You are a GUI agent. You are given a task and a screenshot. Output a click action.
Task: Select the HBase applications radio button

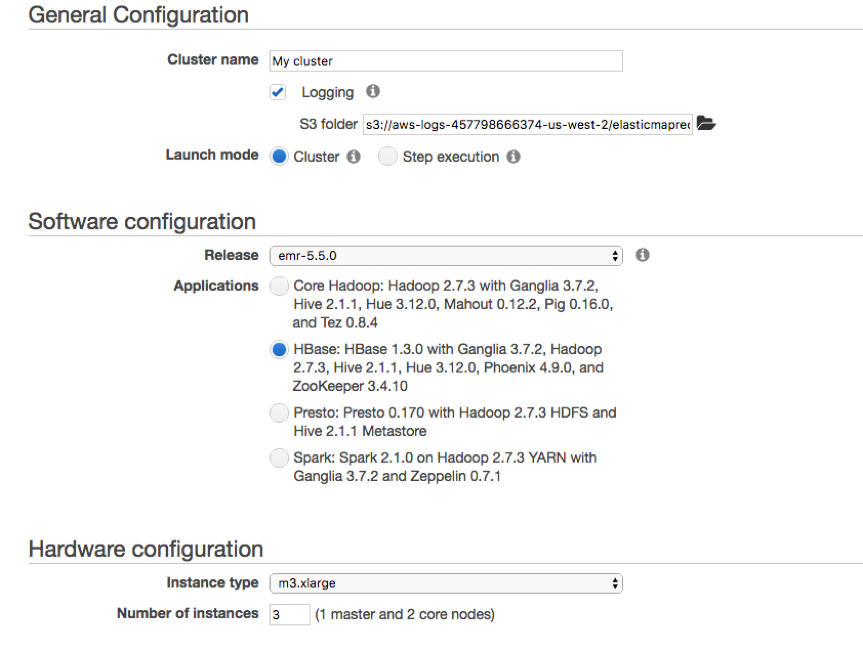280,350
